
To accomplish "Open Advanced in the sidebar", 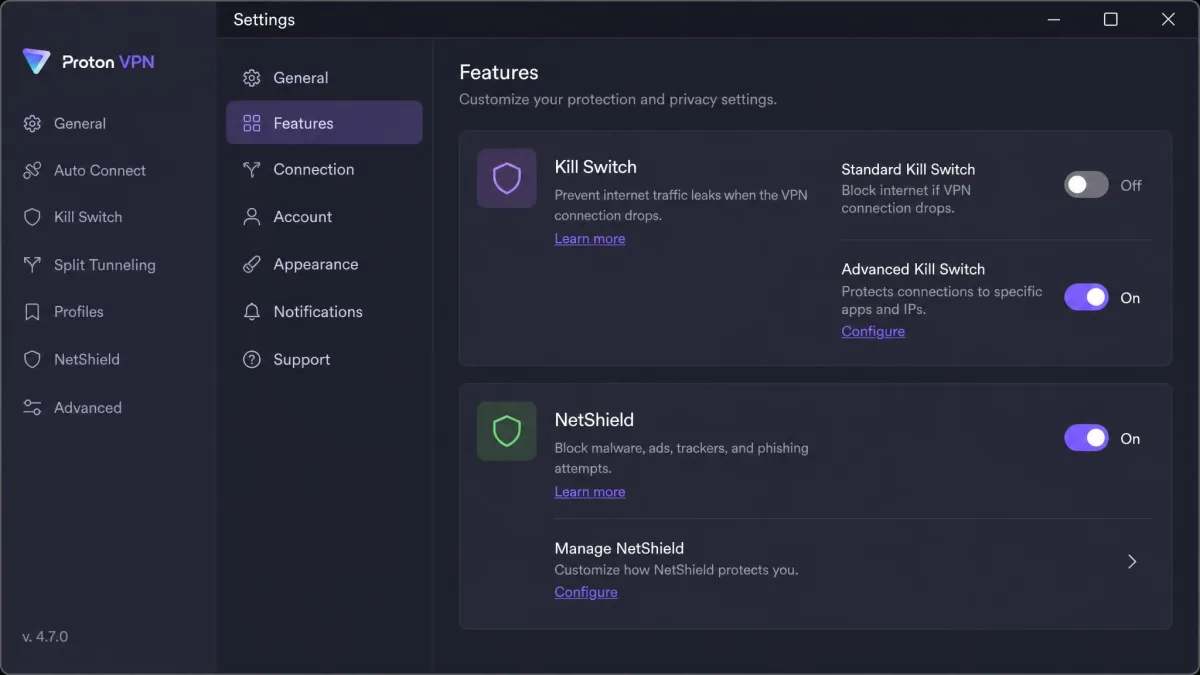I will coord(88,408).
